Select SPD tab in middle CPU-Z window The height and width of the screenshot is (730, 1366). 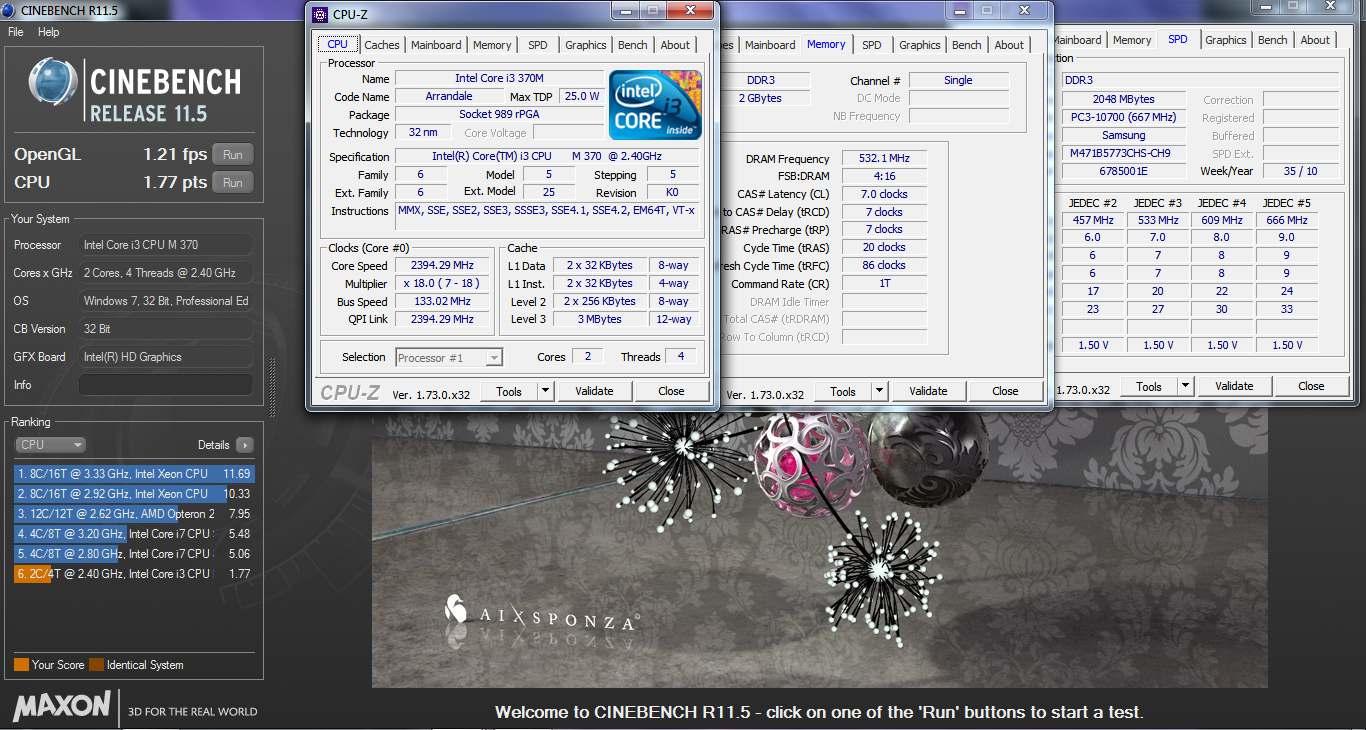coord(872,45)
